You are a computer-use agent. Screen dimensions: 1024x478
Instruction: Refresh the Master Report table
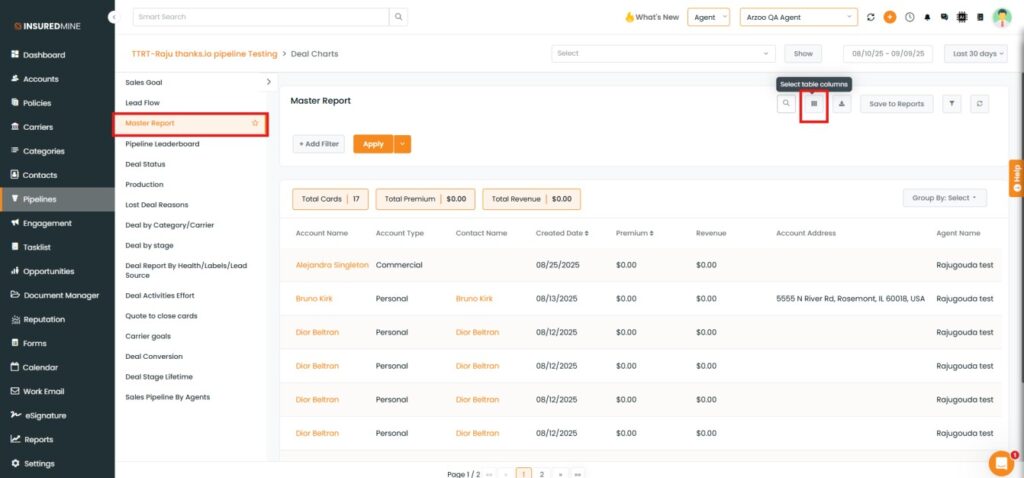tap(980, 103)
